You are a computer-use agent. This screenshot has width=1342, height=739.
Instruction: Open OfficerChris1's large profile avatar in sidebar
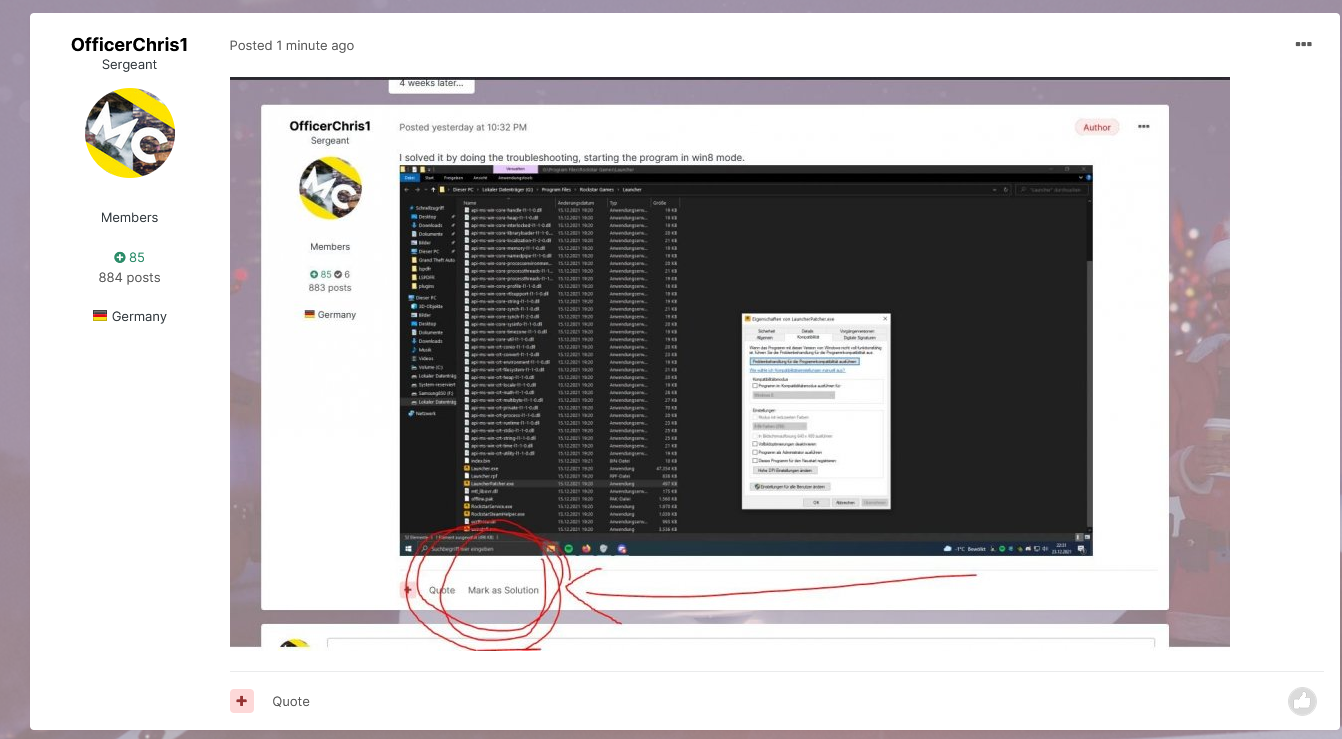point(130,133)
